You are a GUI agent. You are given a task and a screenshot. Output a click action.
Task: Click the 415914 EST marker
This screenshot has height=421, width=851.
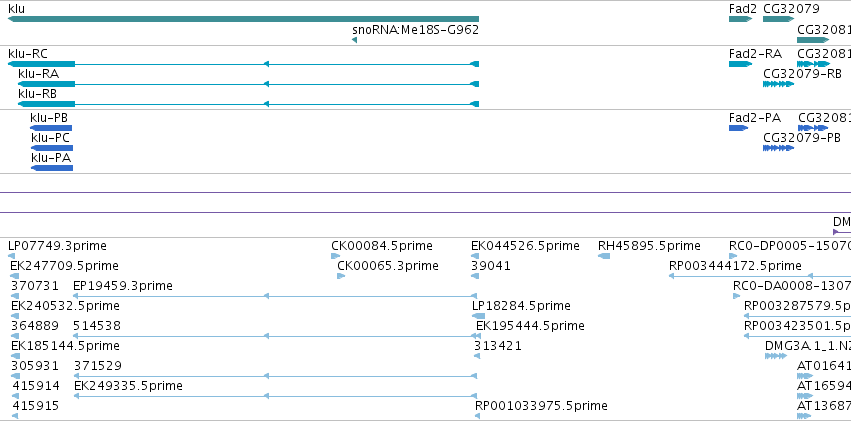(16, 396)
